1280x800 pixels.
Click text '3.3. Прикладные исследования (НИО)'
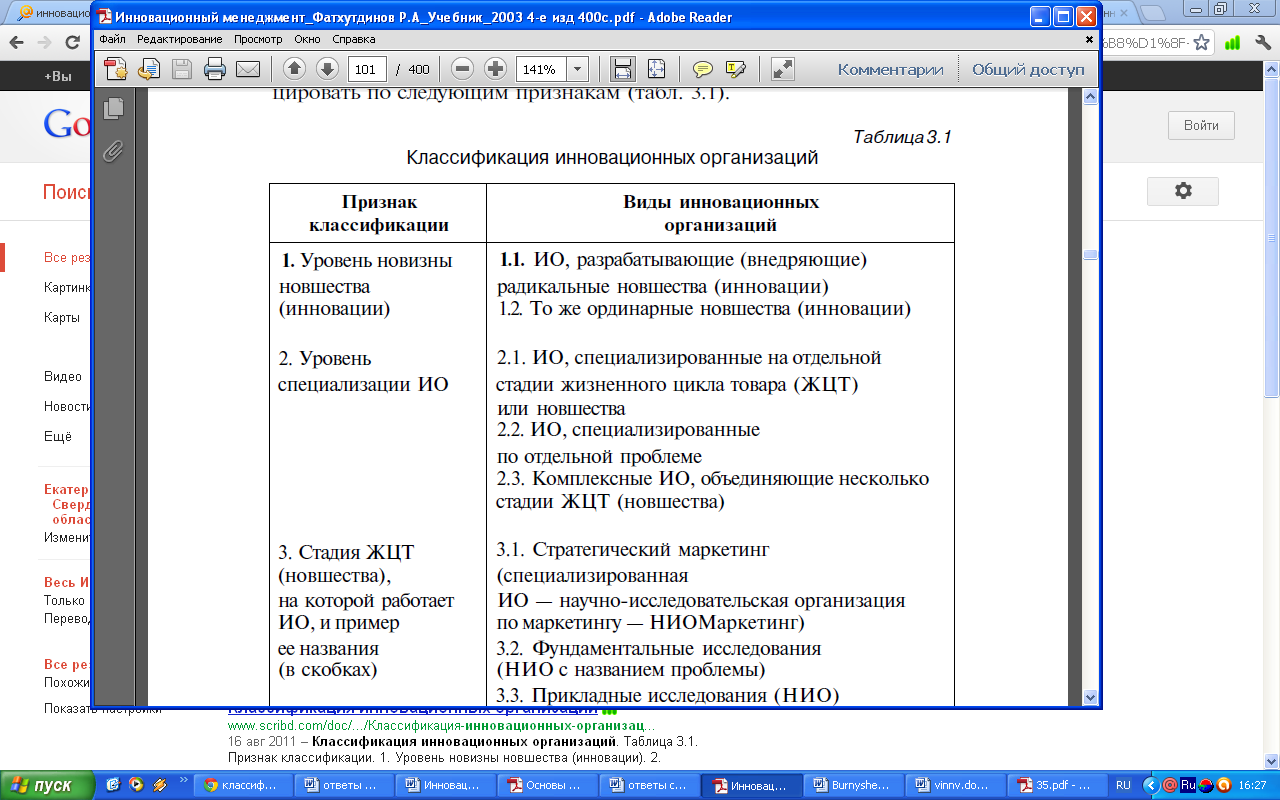667,695
